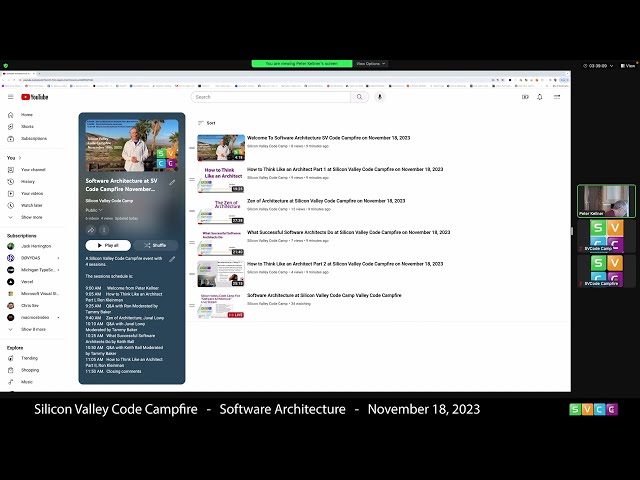
Task: Open the account avatar menu
Action: pos(557,97)
